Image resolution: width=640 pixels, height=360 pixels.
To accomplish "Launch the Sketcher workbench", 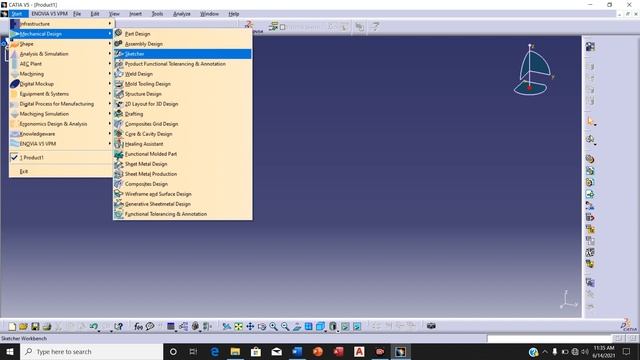I will tap(182, 54).
